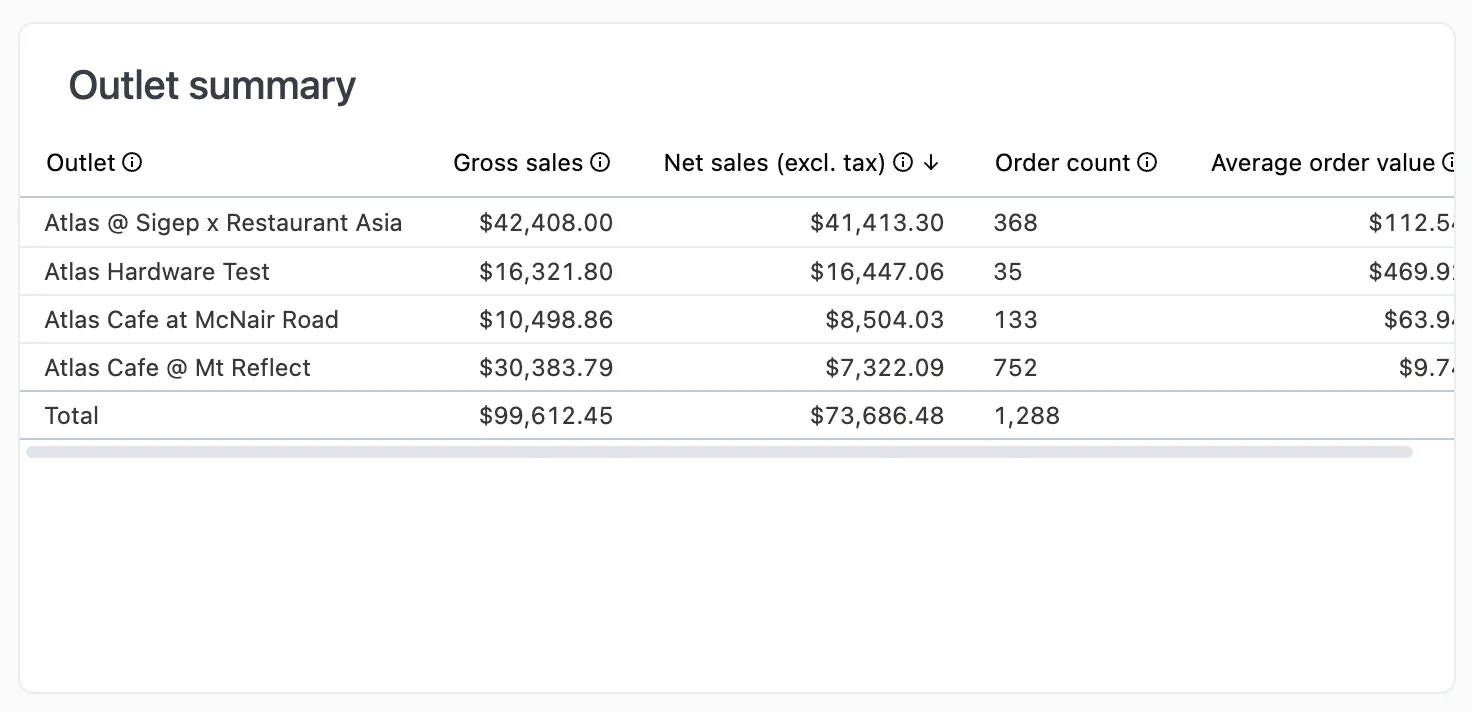Click the descending sort arrow on Net sales
Screen dimensions: 1472x712
pos(931,163)
